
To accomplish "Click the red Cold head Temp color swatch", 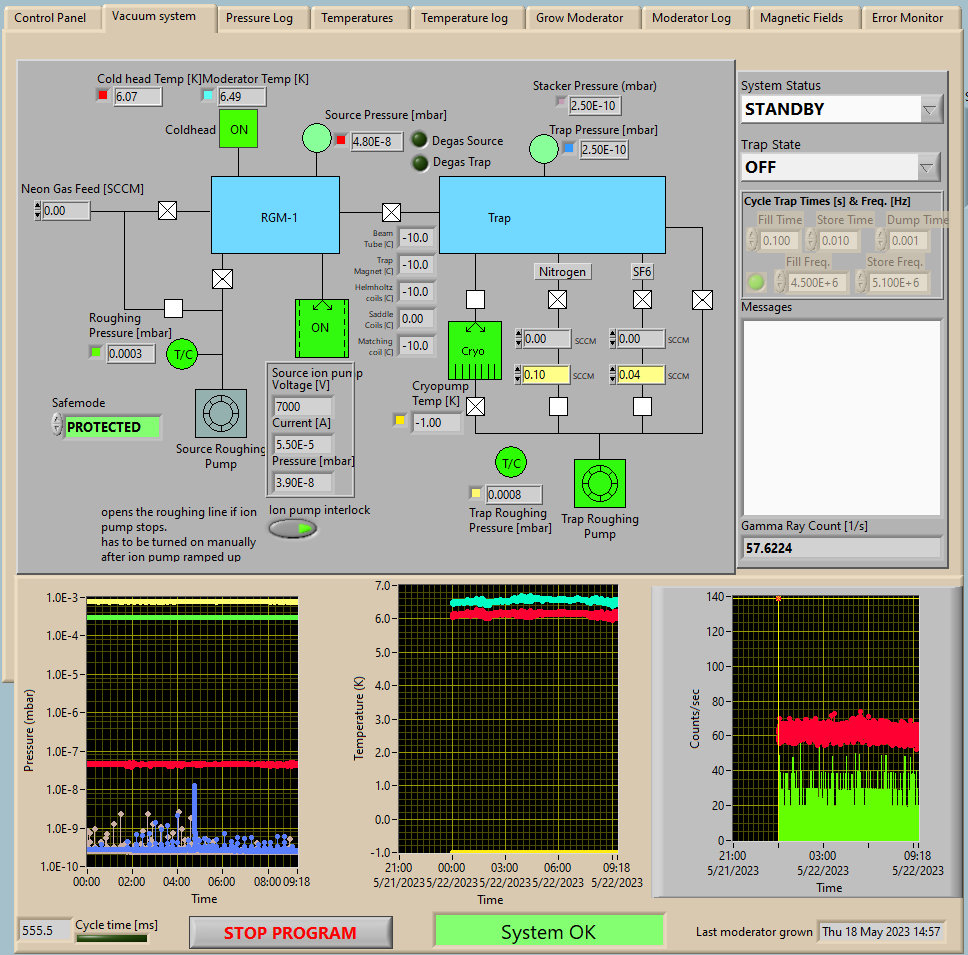I will (x=102, y=95).
